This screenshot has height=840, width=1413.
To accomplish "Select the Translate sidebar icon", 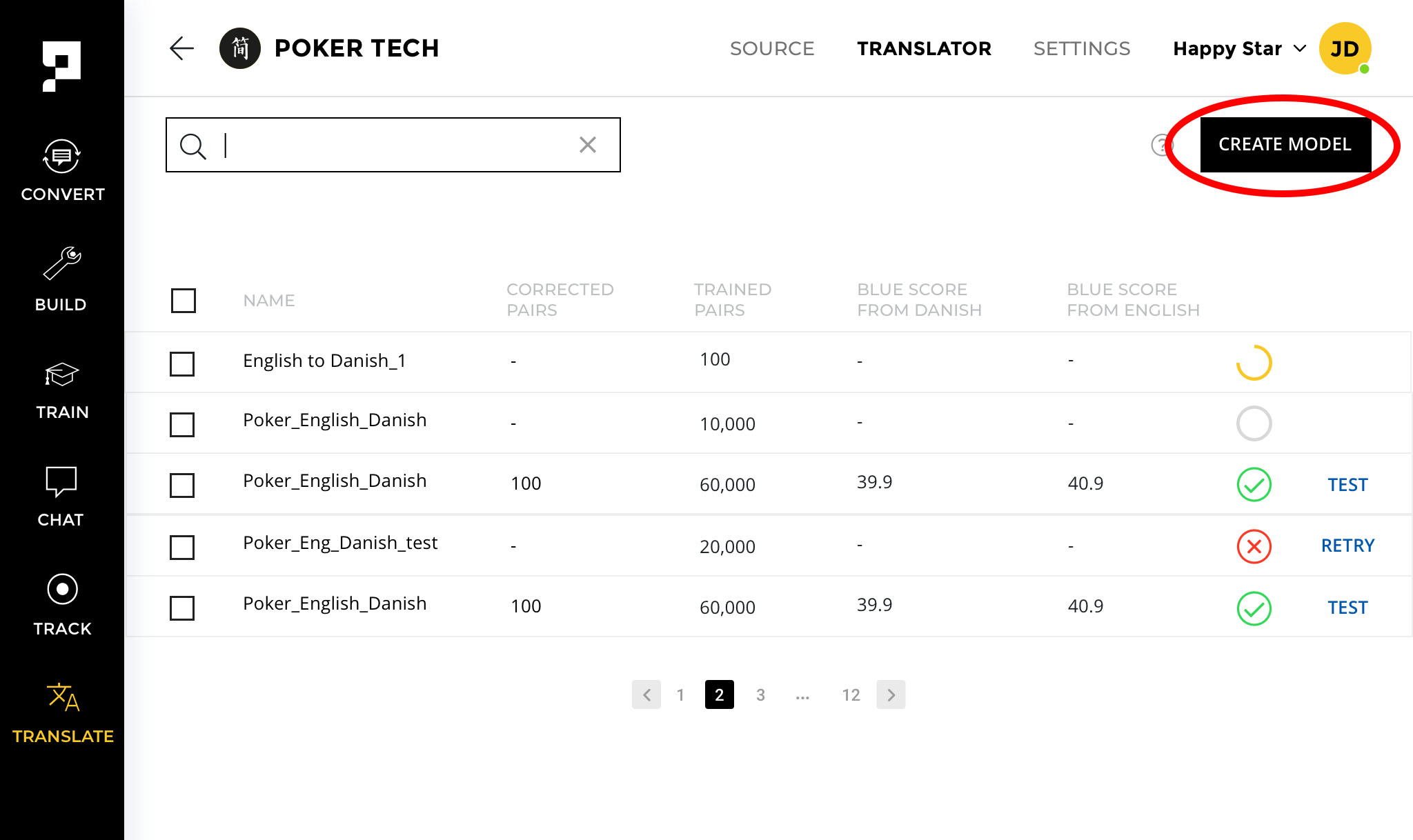I will pyautogui.click(x=63, y=712).
